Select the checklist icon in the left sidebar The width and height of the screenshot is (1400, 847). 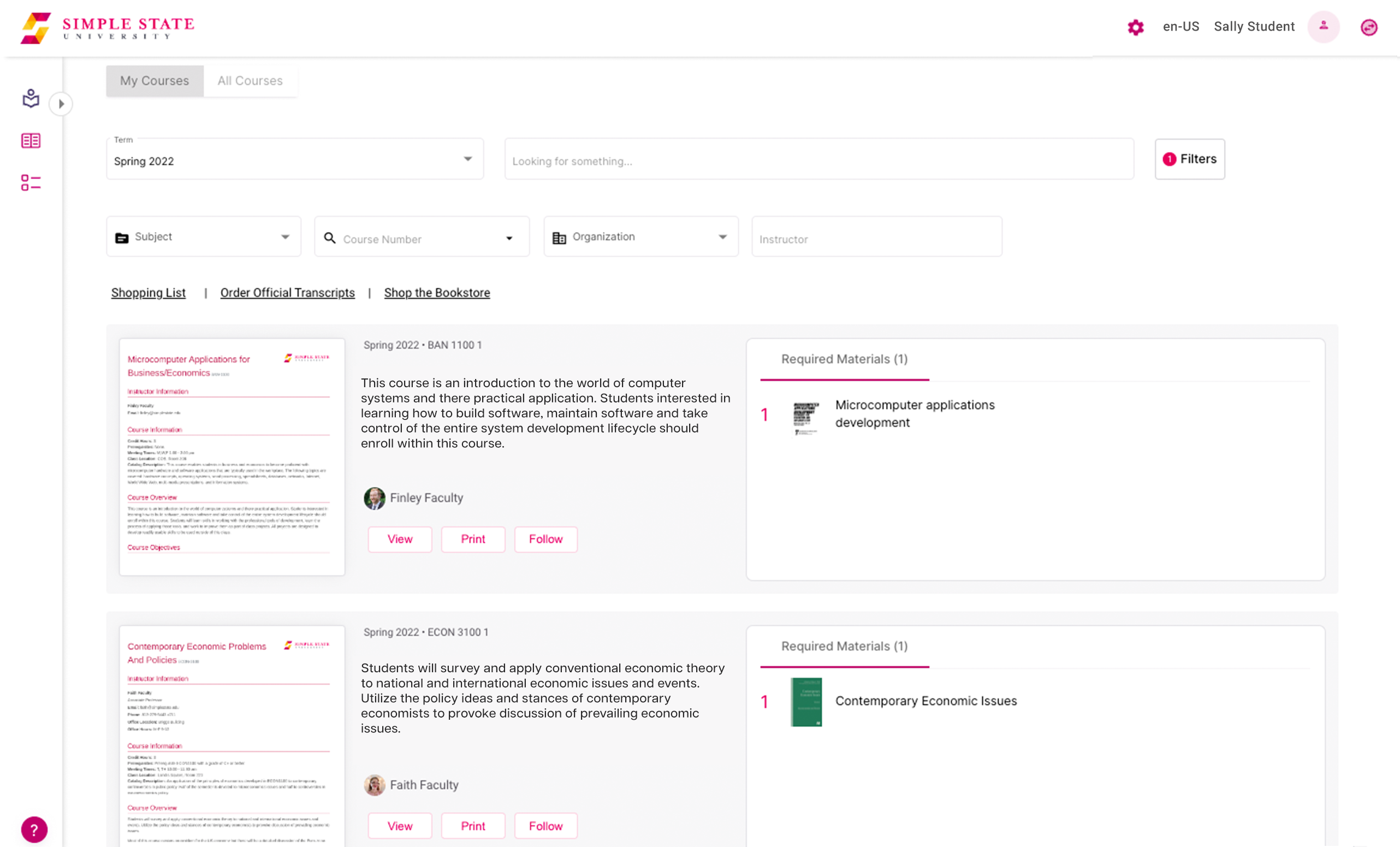[x=31, y=182]
